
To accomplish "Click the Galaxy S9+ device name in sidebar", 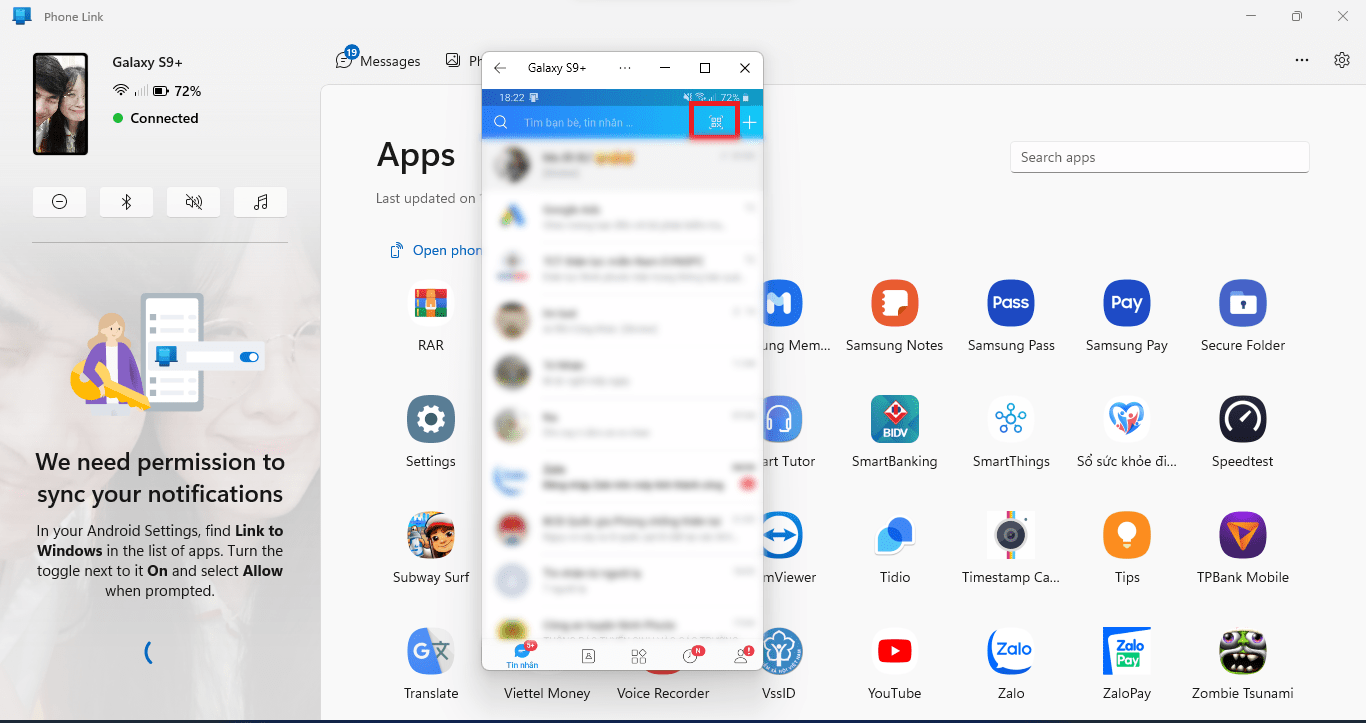I will [x=147, y=62].
